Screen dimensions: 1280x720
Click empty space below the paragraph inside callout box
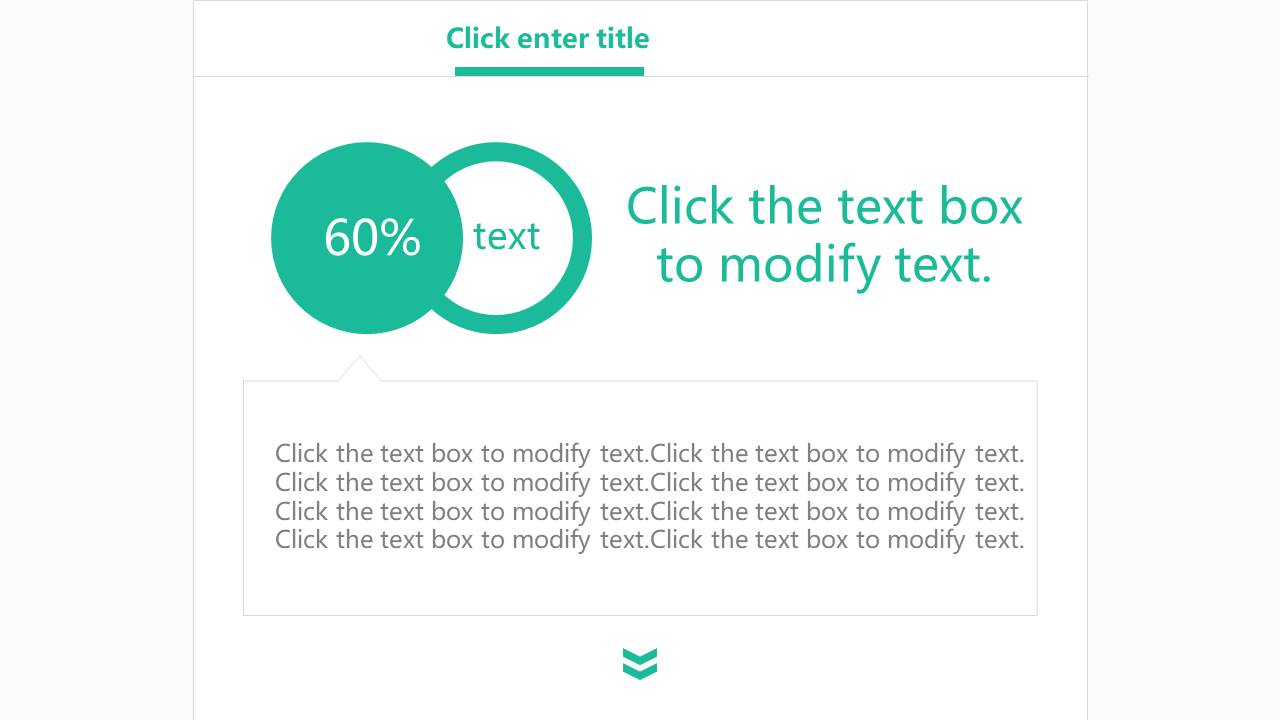pos(640,585)
